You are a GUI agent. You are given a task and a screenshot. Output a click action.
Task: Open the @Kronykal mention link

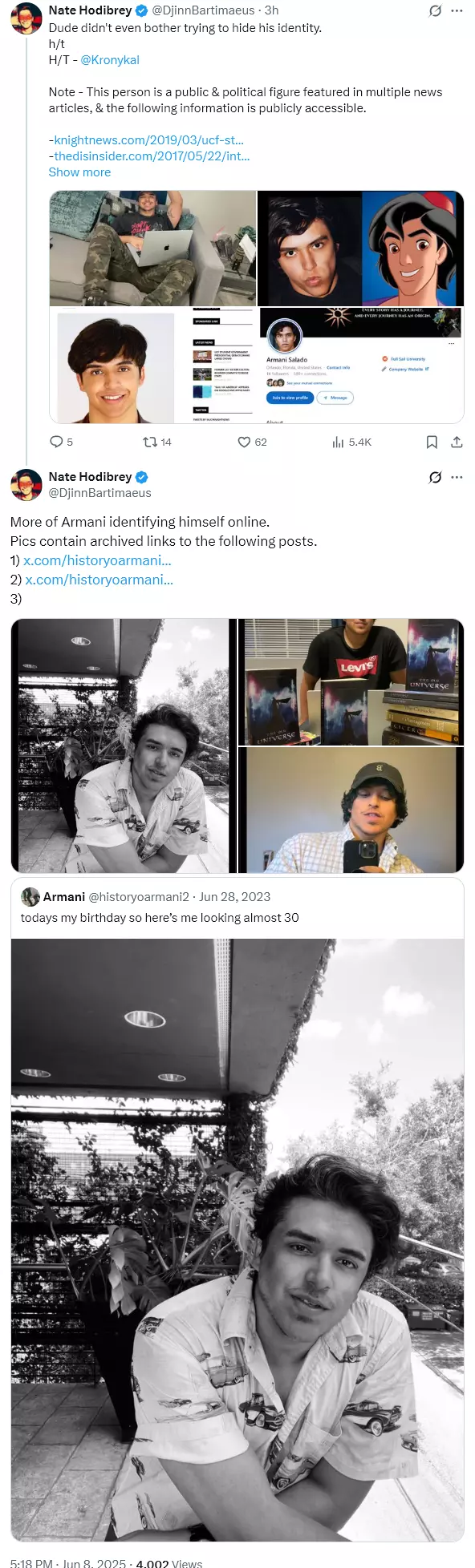coord(110,60)
